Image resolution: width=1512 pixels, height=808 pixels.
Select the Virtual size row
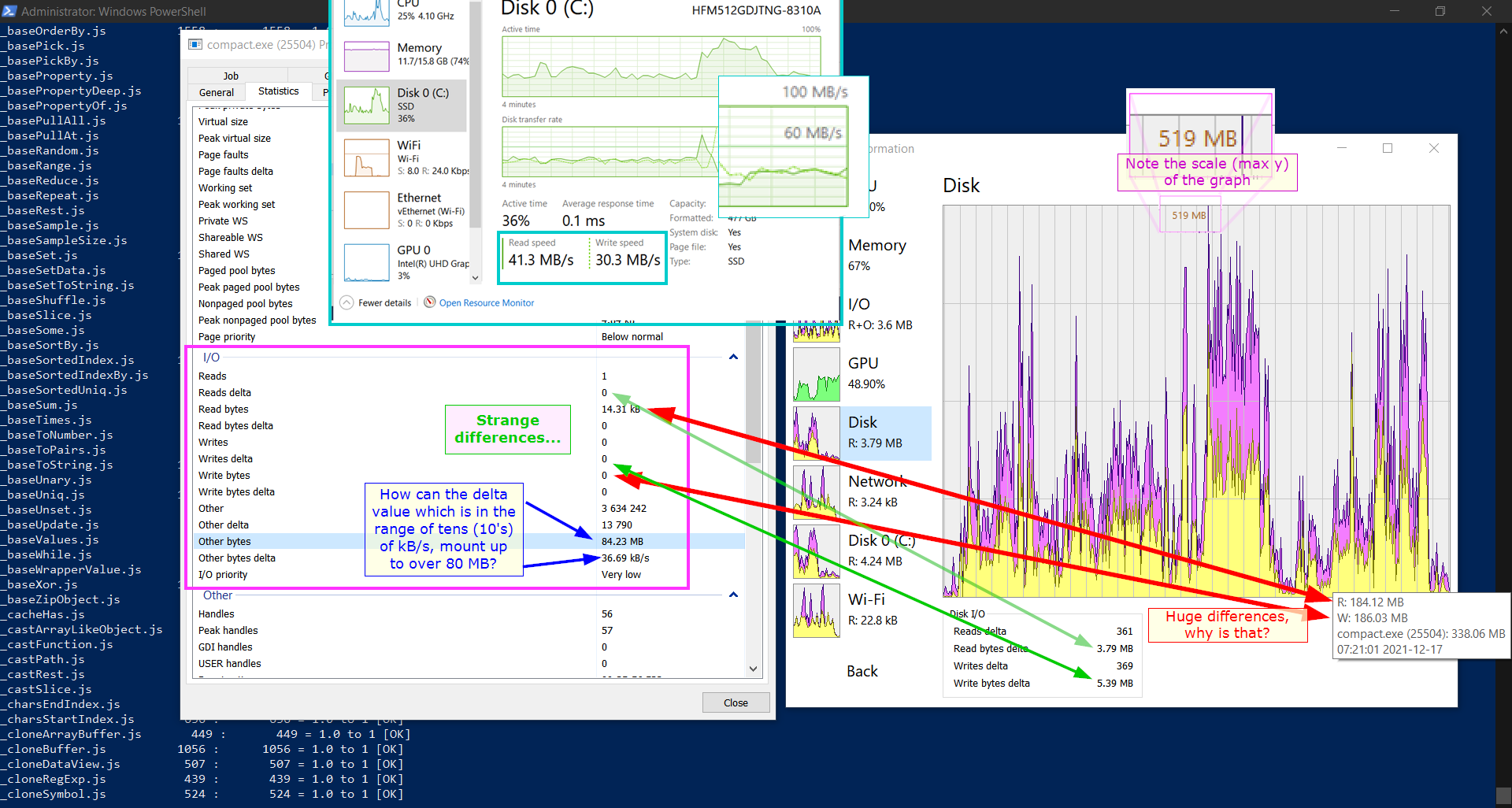[261, 121]
